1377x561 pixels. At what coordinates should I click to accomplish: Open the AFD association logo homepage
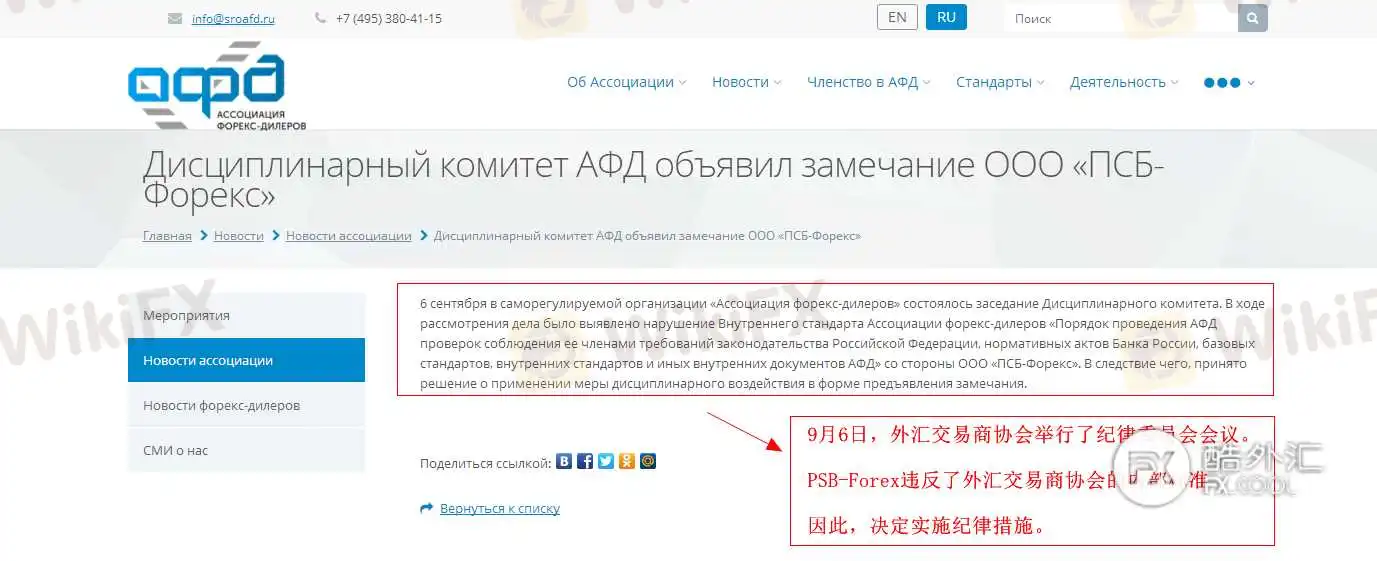pos(216,87)
